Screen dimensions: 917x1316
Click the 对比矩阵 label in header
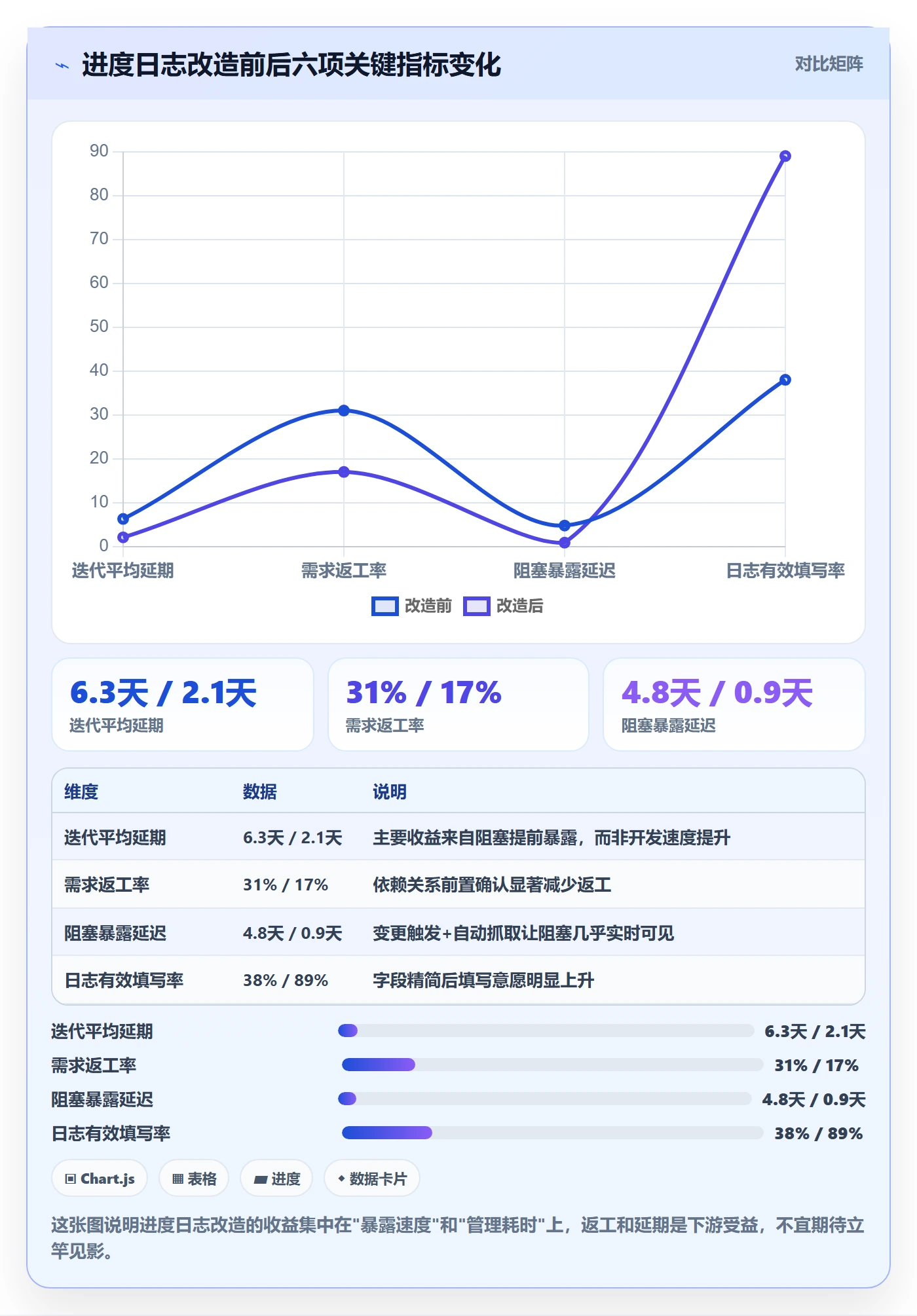click(829, 64)
